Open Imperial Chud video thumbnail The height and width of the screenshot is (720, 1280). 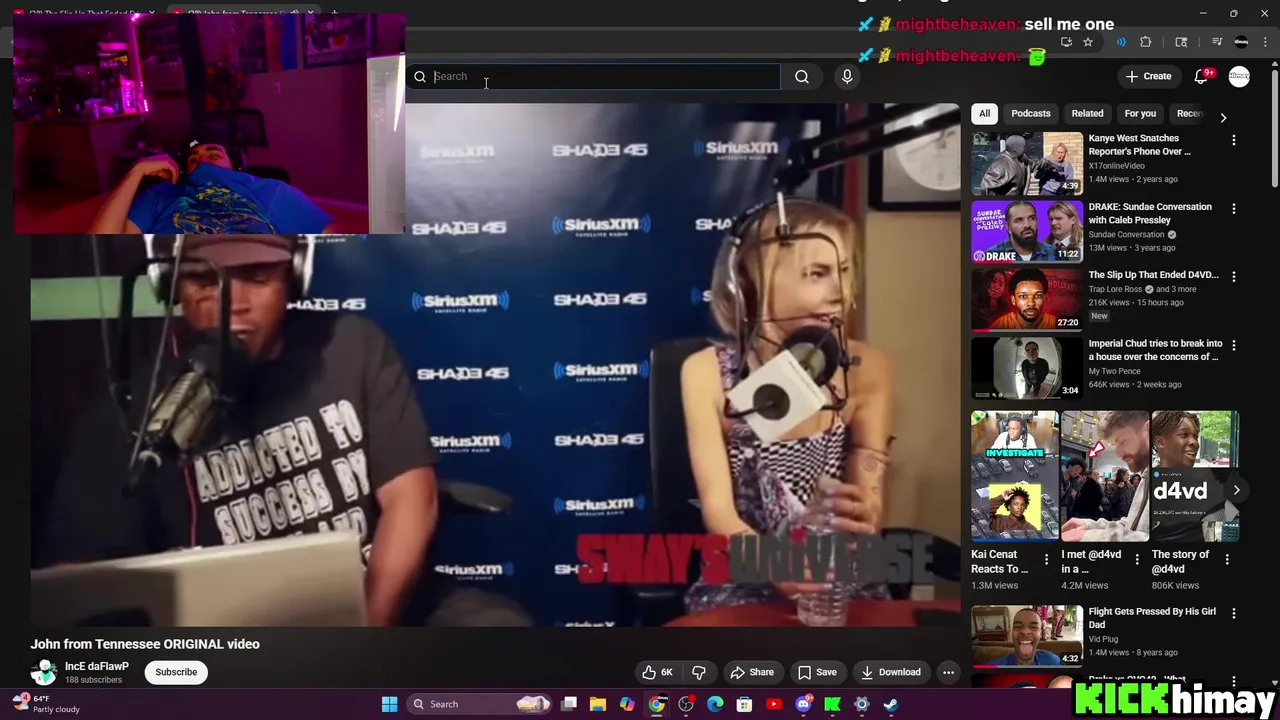(x=1027, y=369)
